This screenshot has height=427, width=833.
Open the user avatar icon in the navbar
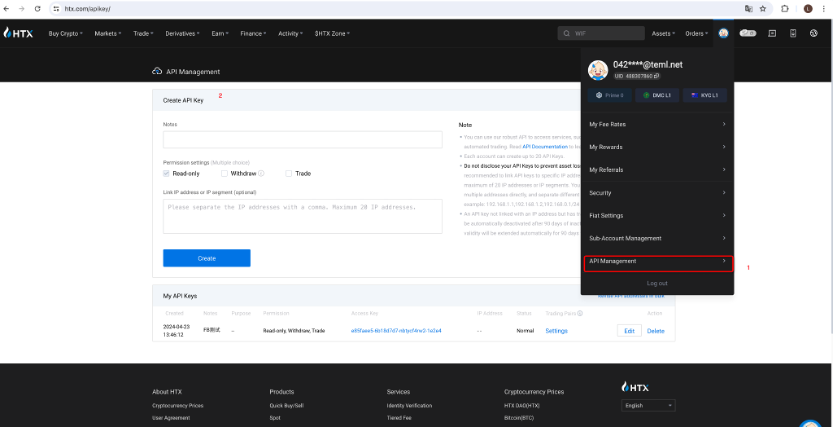(x=723, y=33)
